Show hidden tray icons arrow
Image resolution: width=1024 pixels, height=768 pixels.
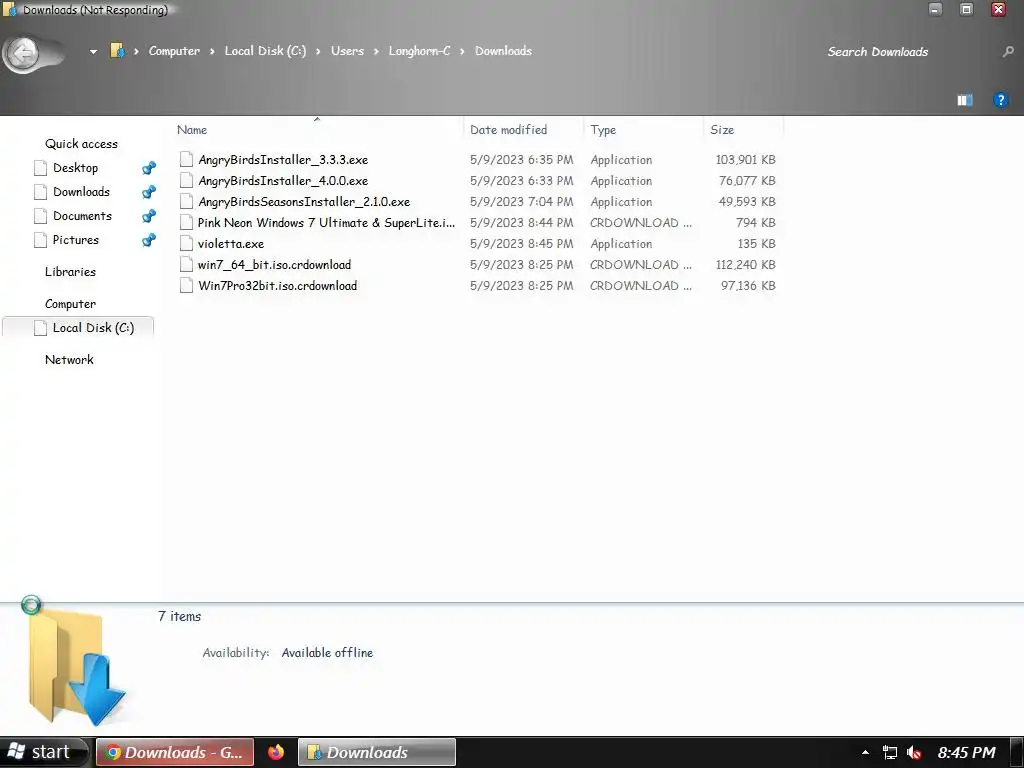[x=865, y=752]
